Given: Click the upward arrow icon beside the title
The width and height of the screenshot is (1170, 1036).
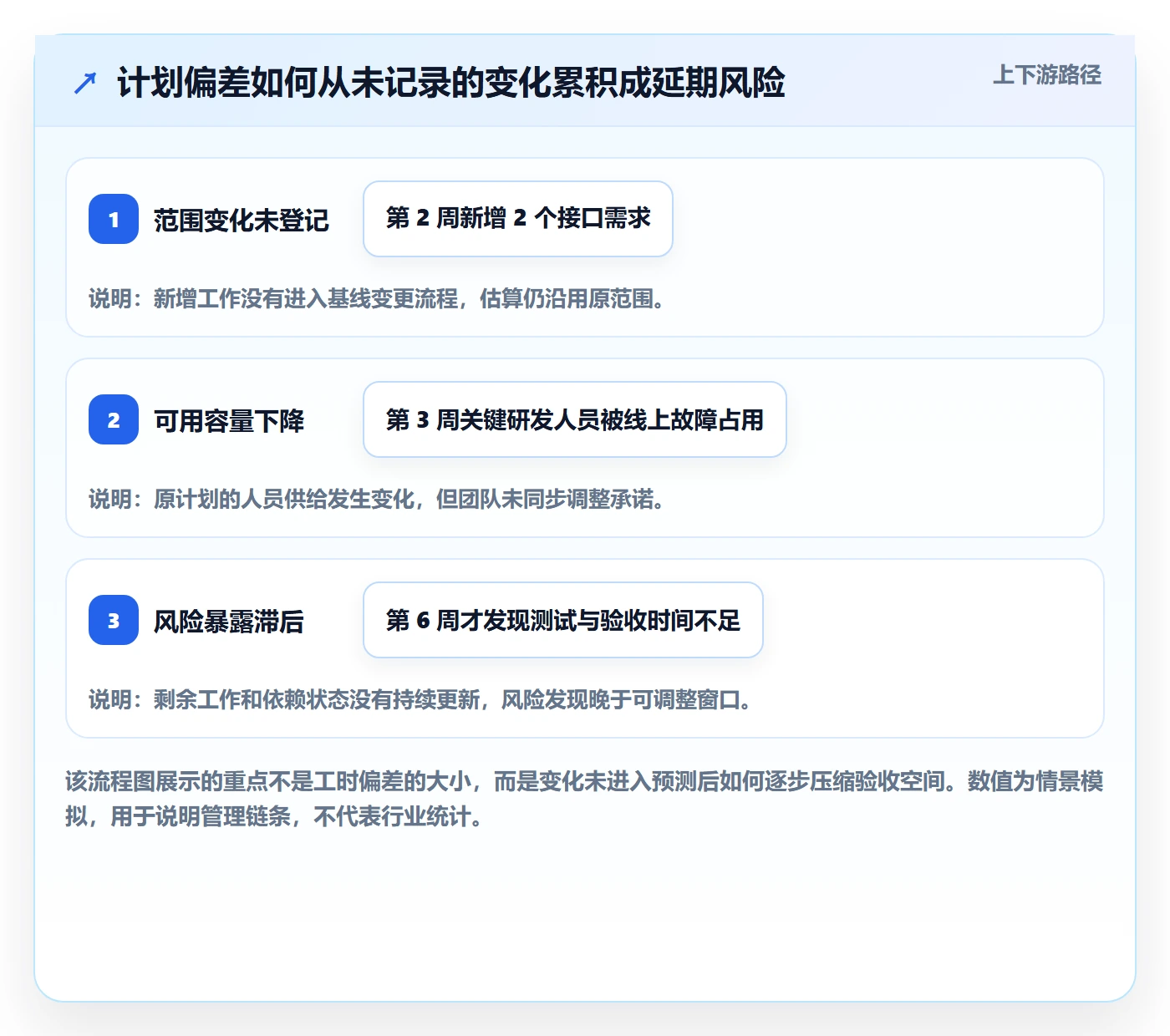Looking at the screenshot, I should click(x=85, y=83).
